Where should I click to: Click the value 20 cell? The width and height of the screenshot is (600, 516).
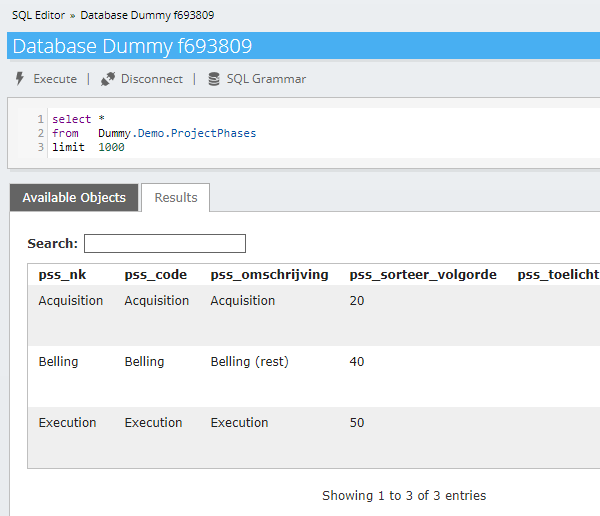coord(357,301)
